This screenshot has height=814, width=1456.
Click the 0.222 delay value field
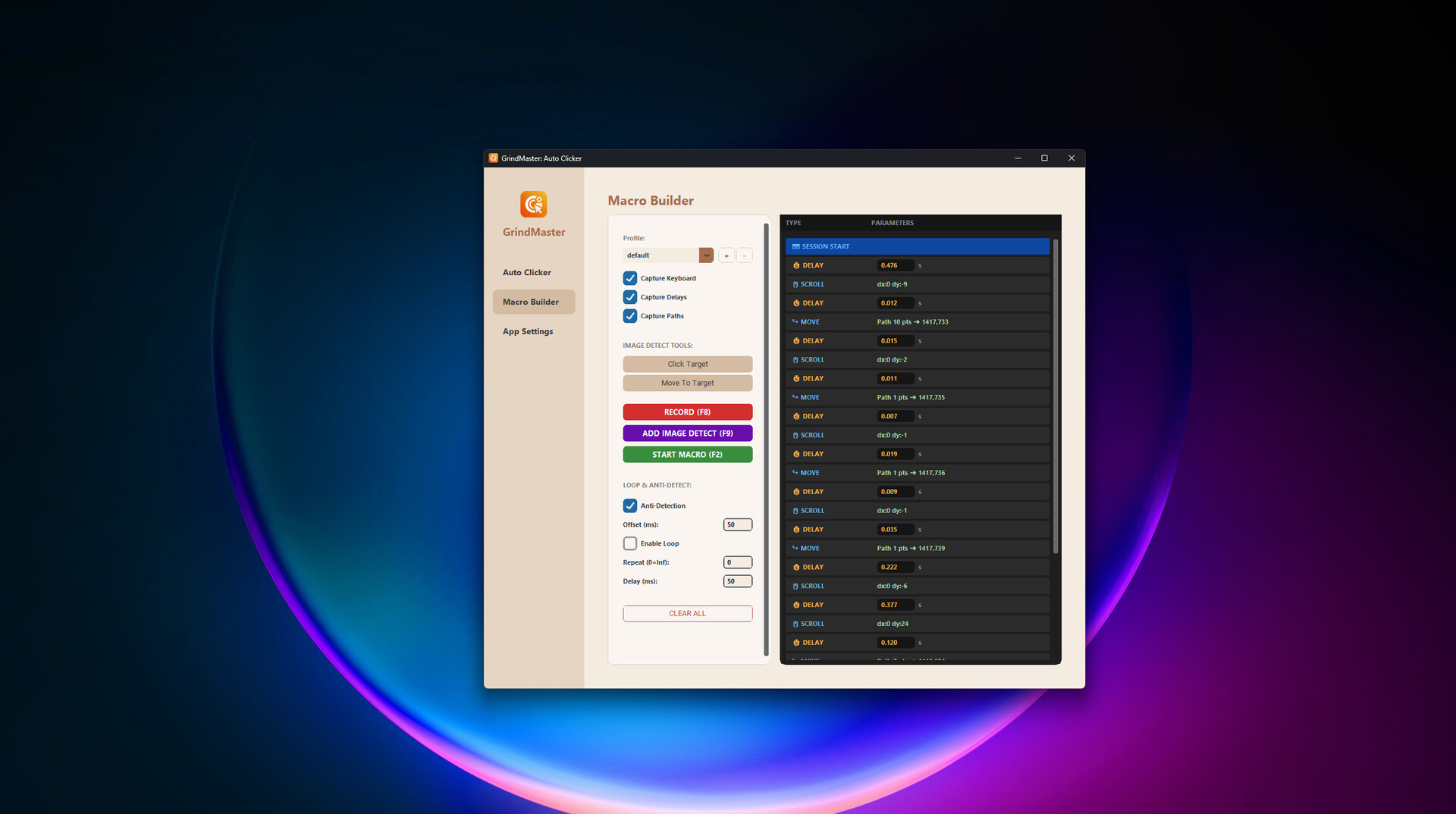(x=896, y=567)
